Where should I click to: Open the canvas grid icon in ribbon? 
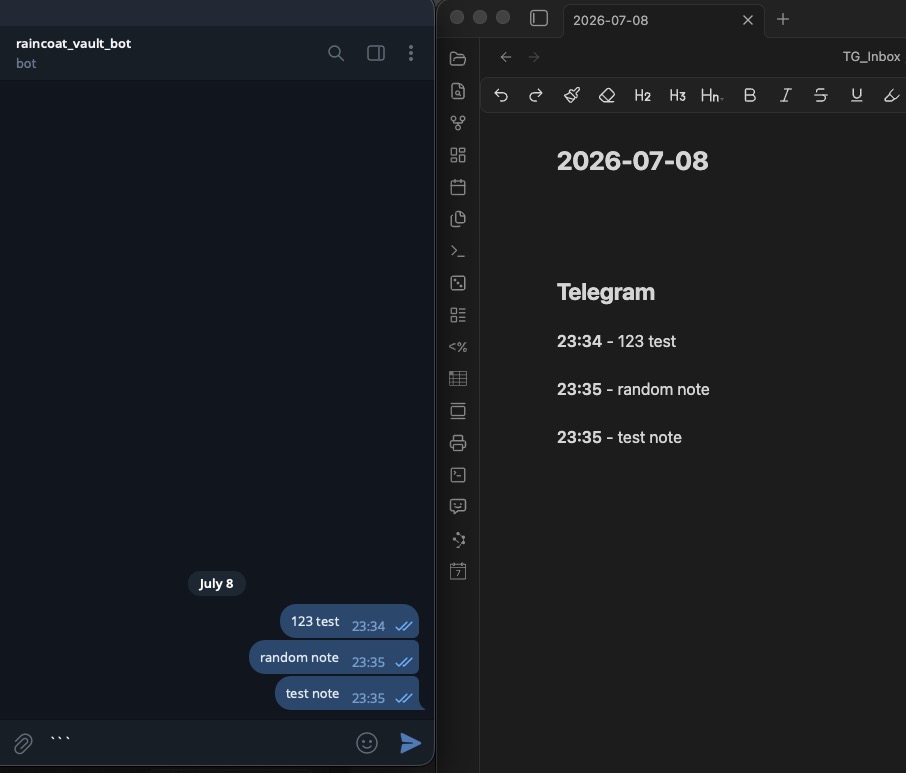[x=458, y=155]
